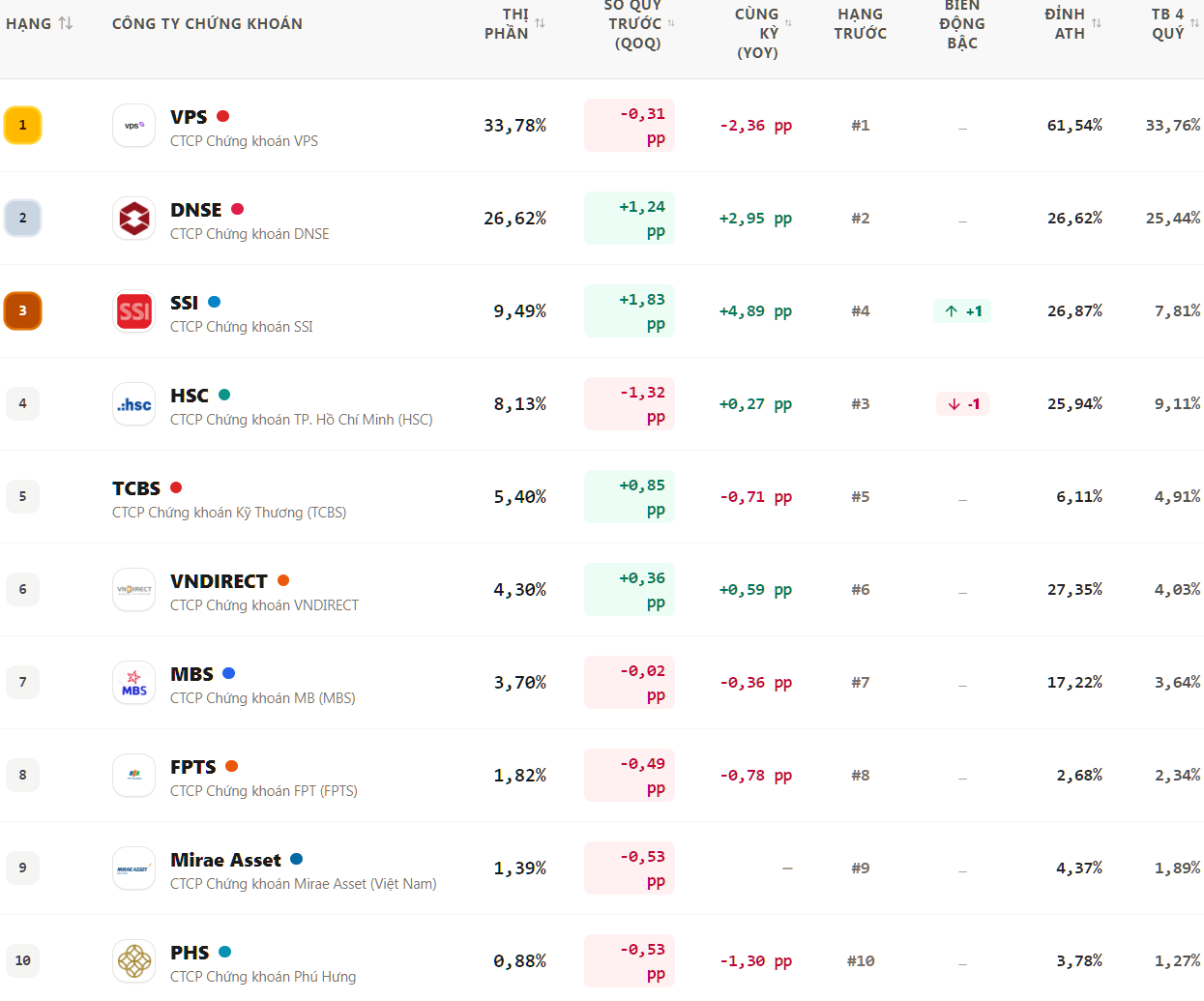1204x1001 pixels.
Task: Sort by SO QUÝ TRƯỚC (QOQ) column
Action: pyautogui.click(x=640, y=23)
